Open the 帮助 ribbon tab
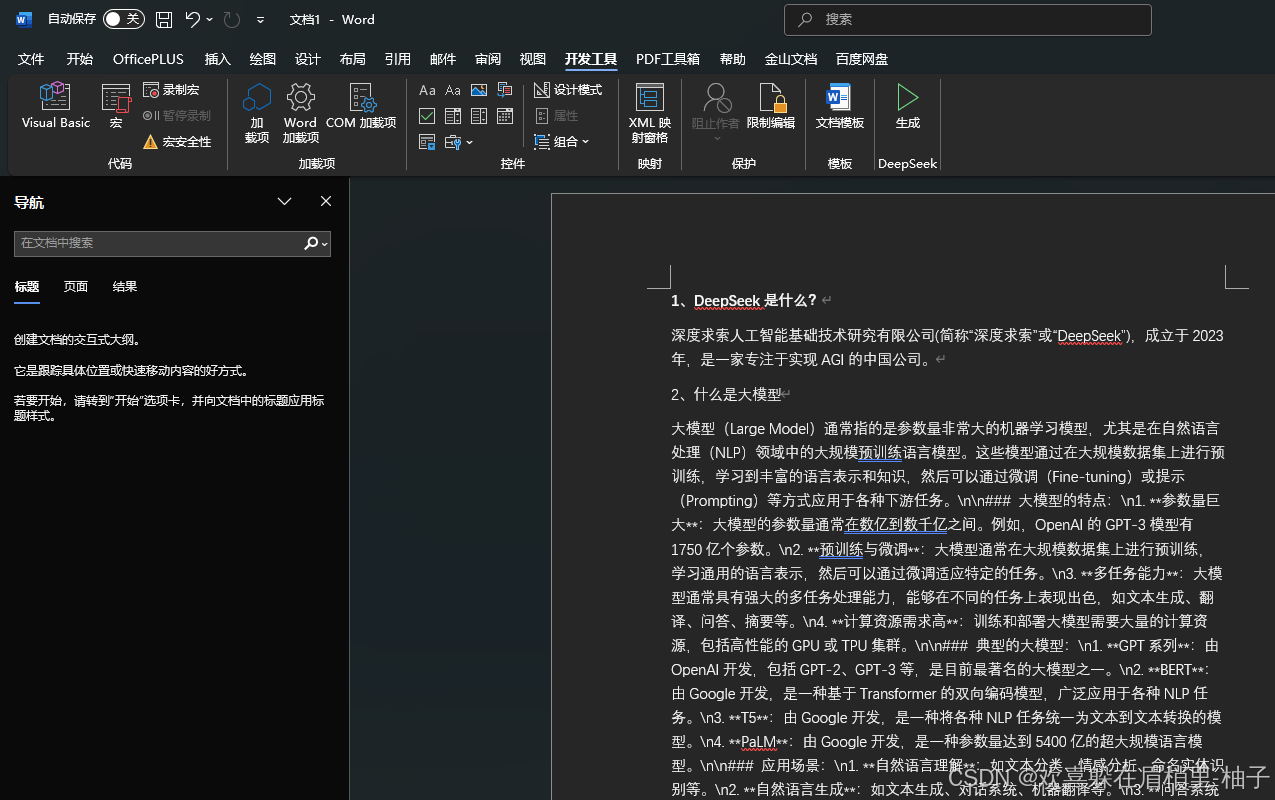1275x800 pixels. [x=733, y=59]
